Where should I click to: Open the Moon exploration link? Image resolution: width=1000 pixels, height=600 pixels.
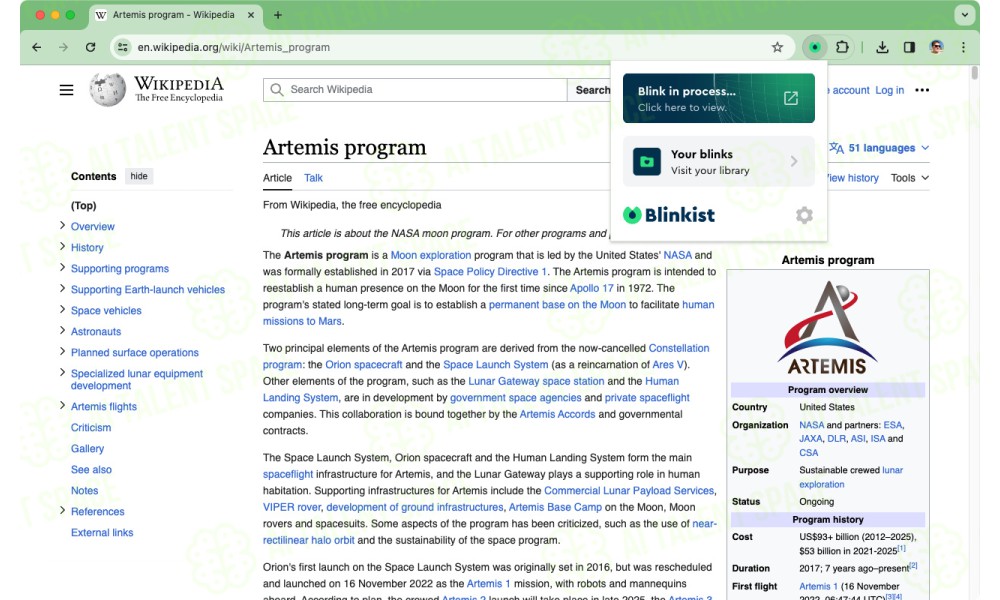(431, 255)
